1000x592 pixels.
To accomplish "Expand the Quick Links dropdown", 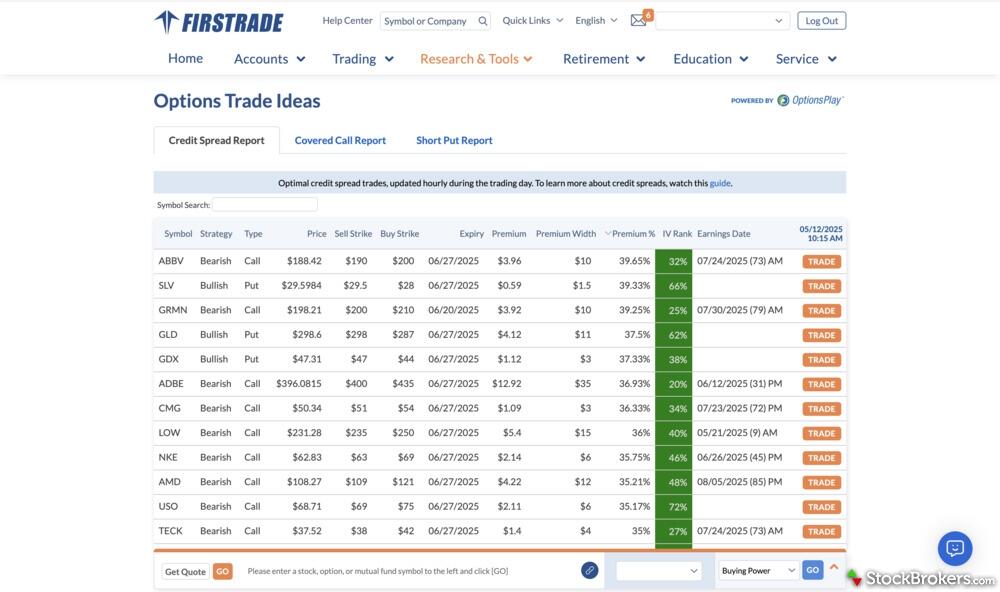I will coord(532,21).
